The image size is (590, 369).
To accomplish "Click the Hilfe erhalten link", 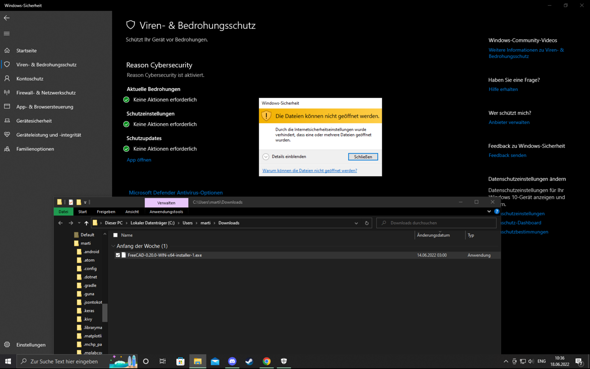I will point(503,89).
